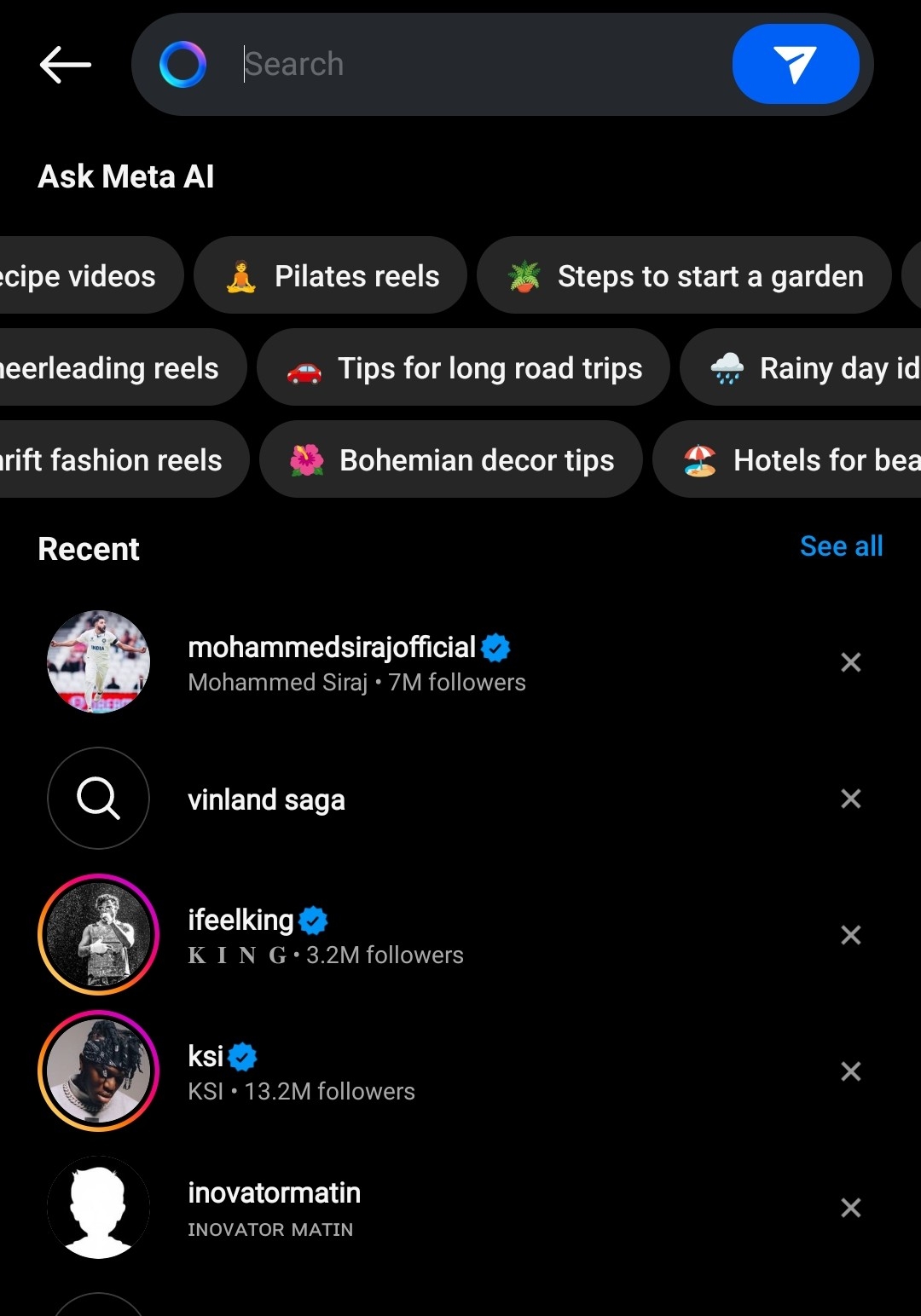Click the Search input field
Screen dimensions: 921x1316
(478, 65)
